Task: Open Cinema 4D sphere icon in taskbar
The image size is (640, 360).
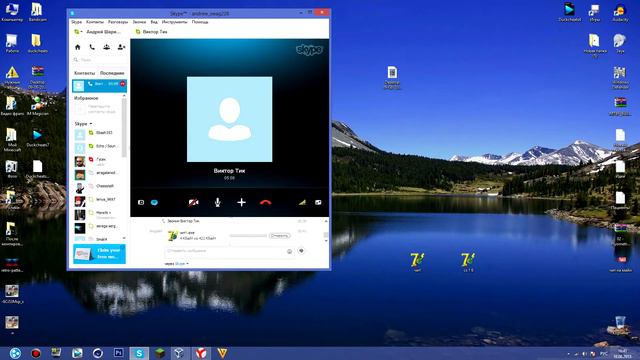Action: 98,353
